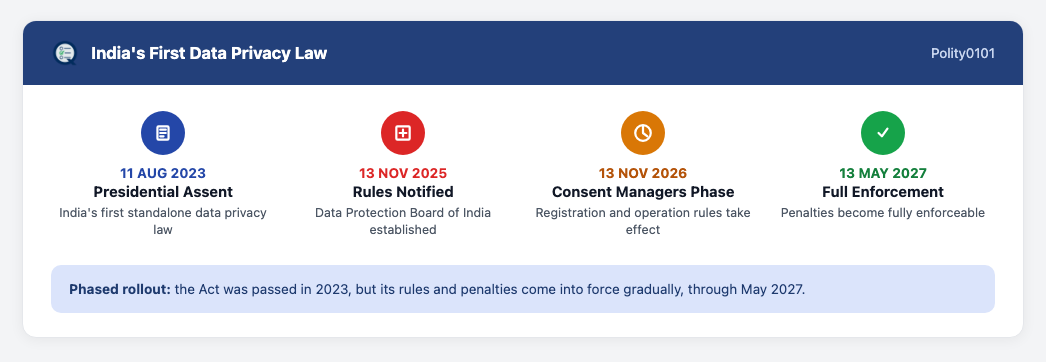Click the green checkmark Full Enforcement icon
The image size is (1046, 362).
click(883, 133)
